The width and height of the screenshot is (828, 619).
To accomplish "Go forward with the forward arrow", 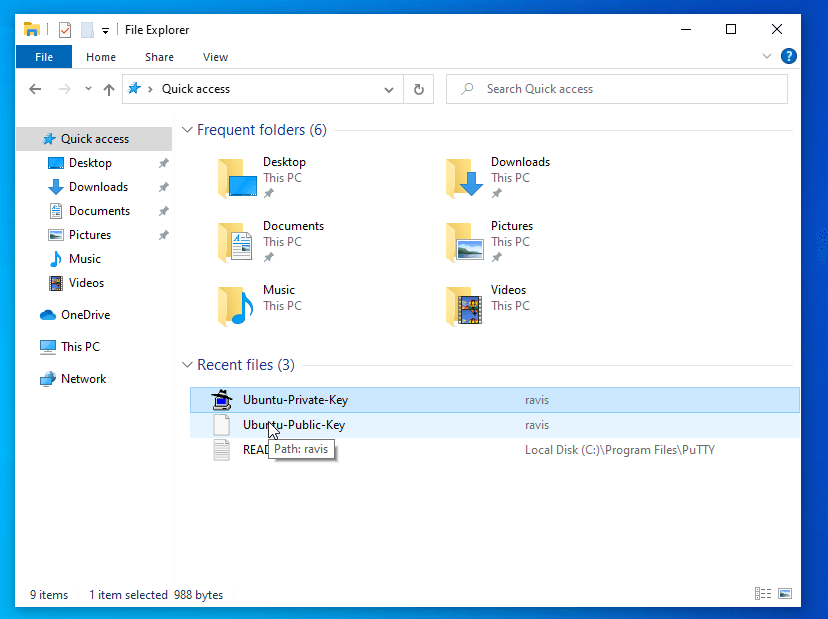I will coord(64,89).
